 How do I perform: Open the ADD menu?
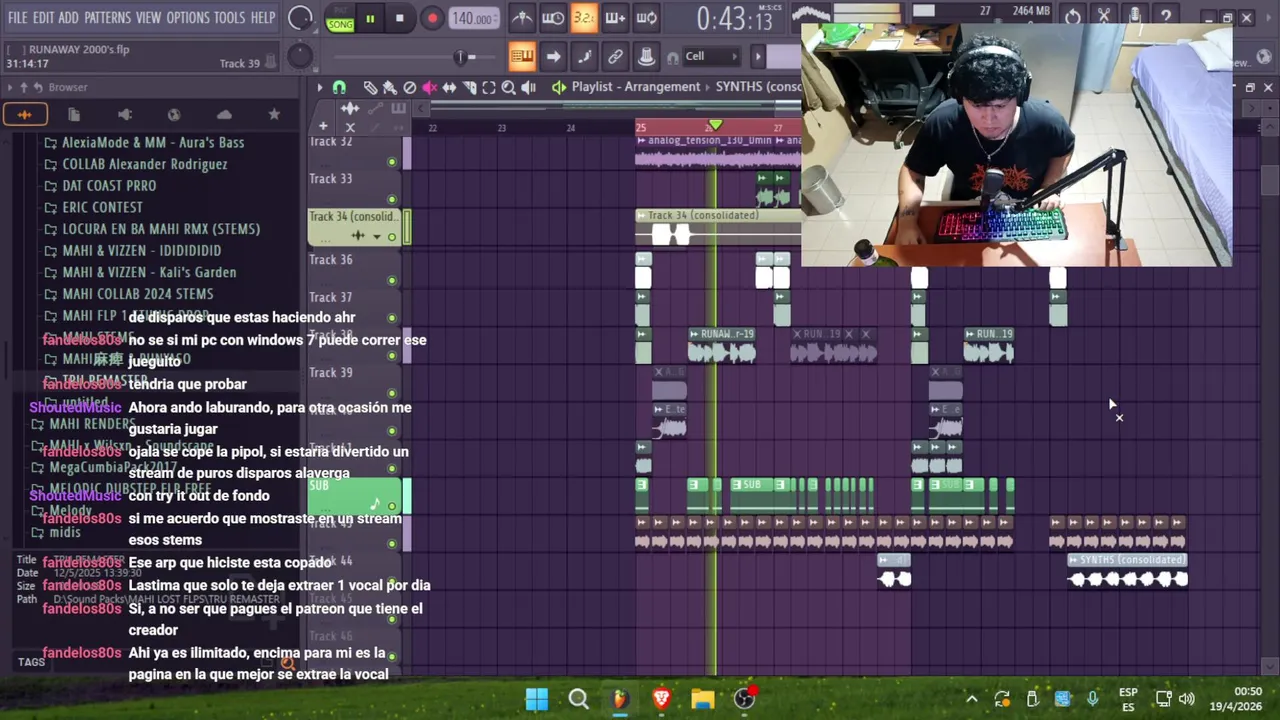tap(68, 18)
